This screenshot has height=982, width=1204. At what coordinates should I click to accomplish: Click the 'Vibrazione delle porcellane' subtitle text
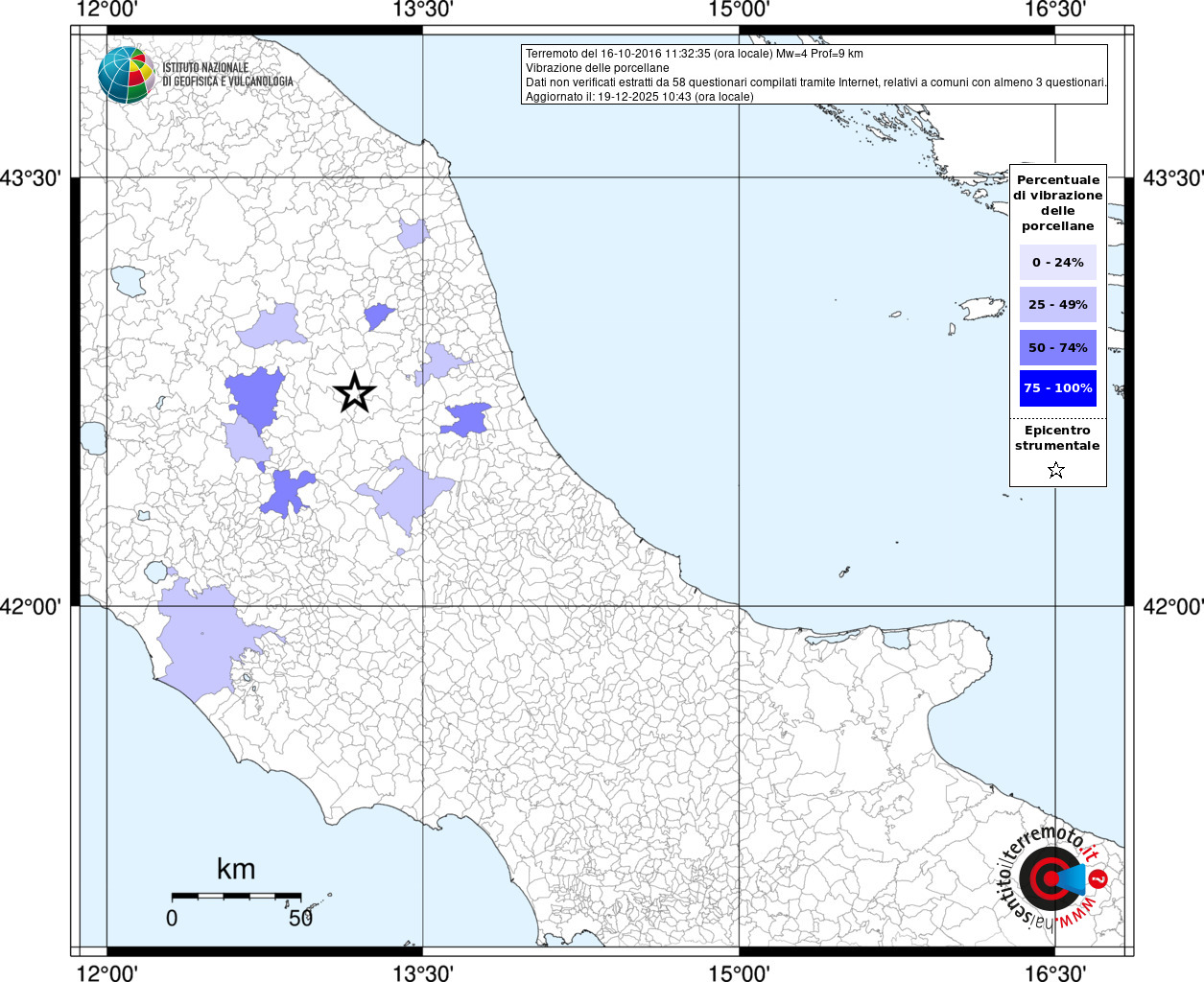[597, 68]
